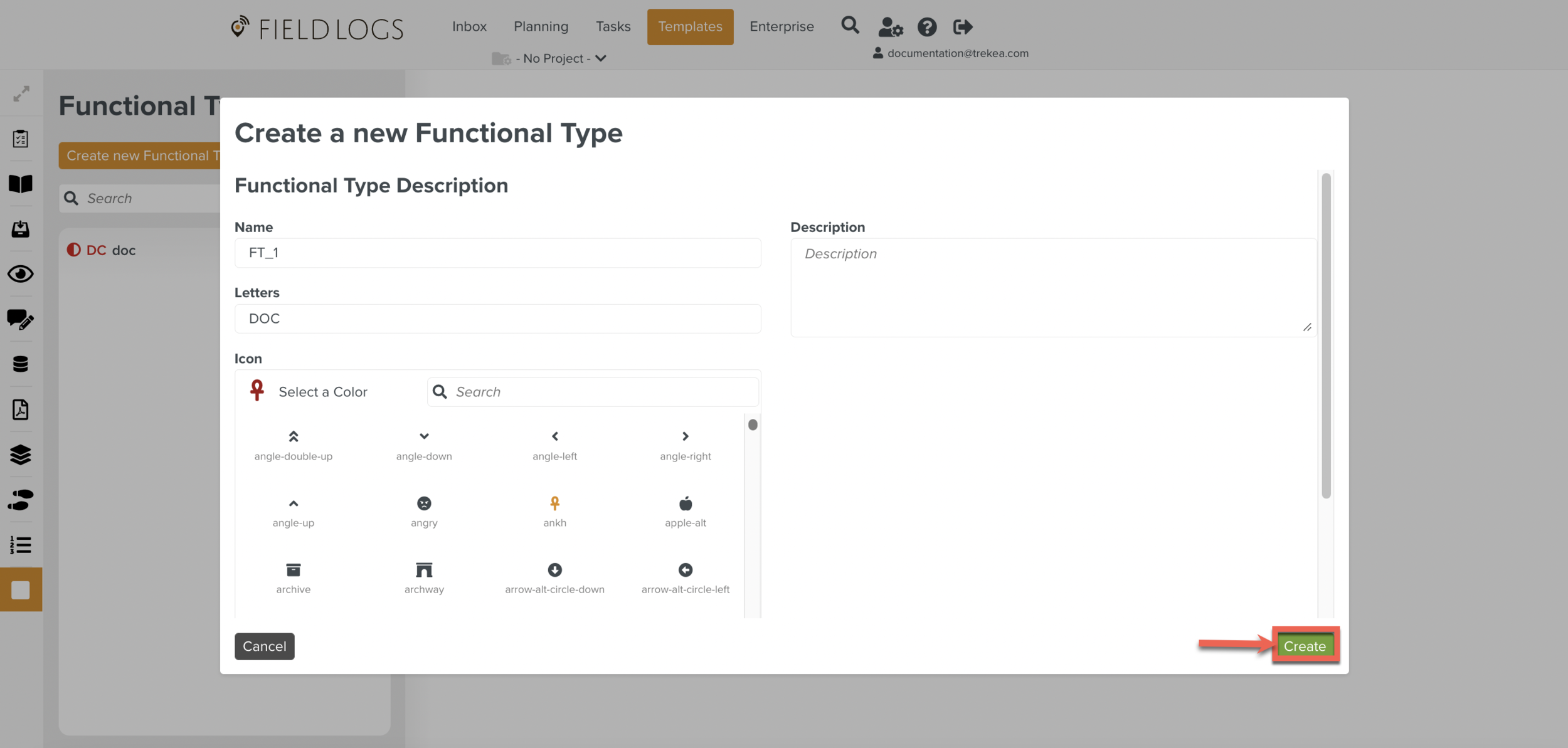Switch to the Planning tab
The width and height of the screenshot is (1568, 748).
(541, 26)
